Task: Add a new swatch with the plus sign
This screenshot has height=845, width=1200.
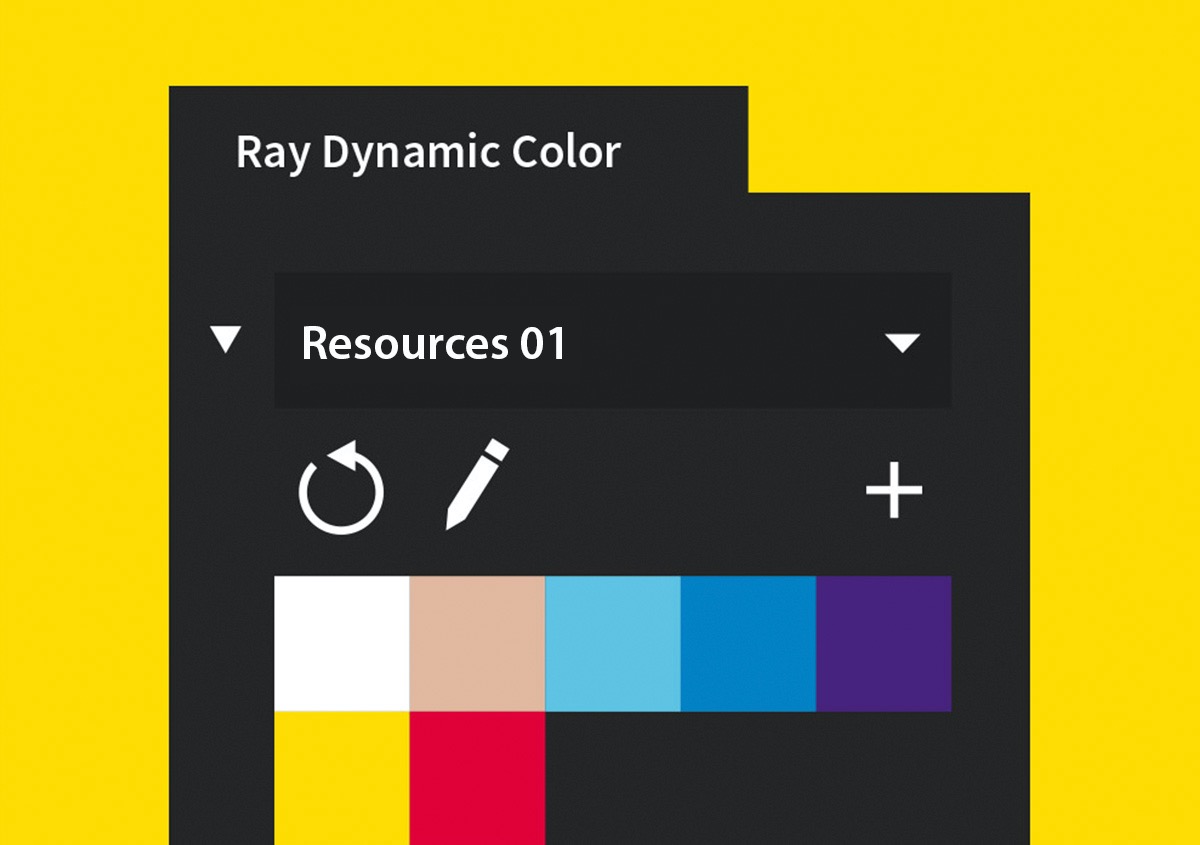Action: point(895,489)
